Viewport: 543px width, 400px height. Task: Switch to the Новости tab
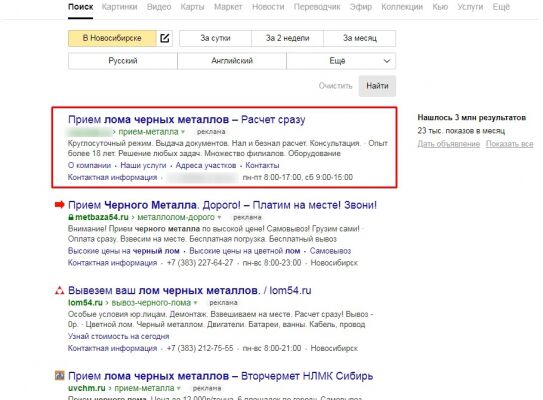(x=268, y=7)
